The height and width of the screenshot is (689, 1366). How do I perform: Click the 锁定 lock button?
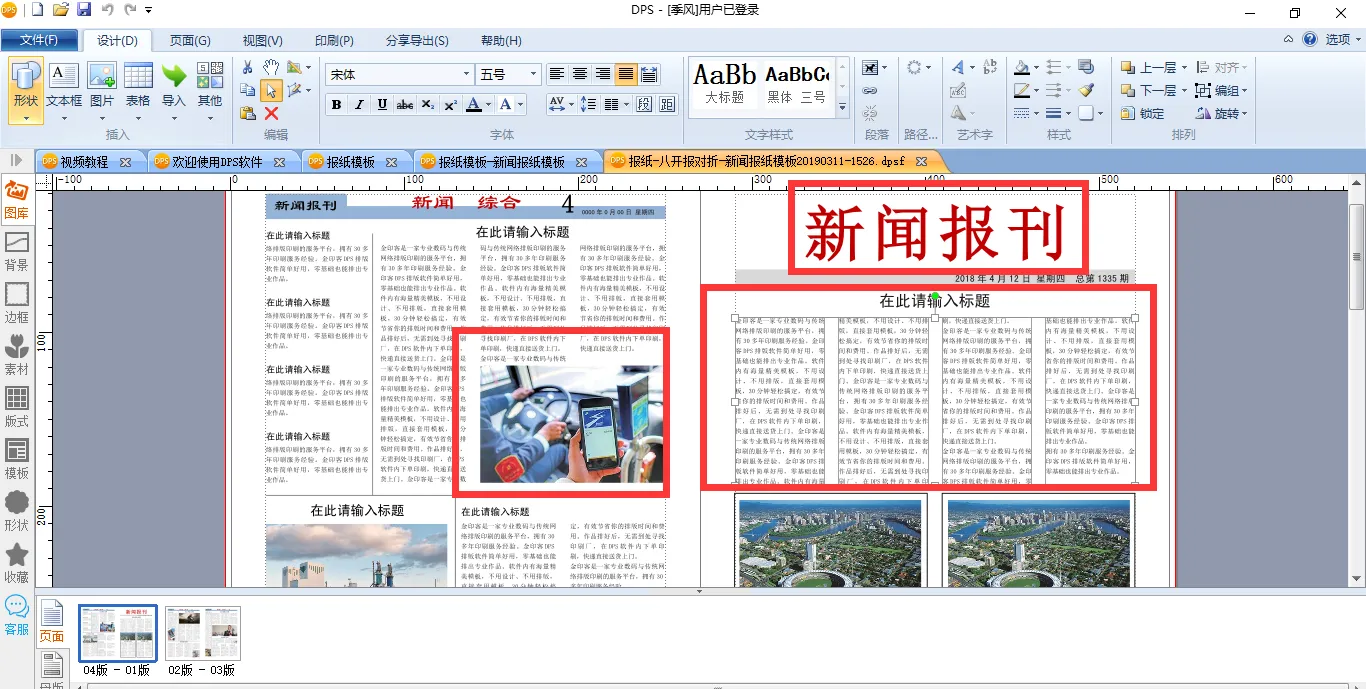click(1143, 113)
